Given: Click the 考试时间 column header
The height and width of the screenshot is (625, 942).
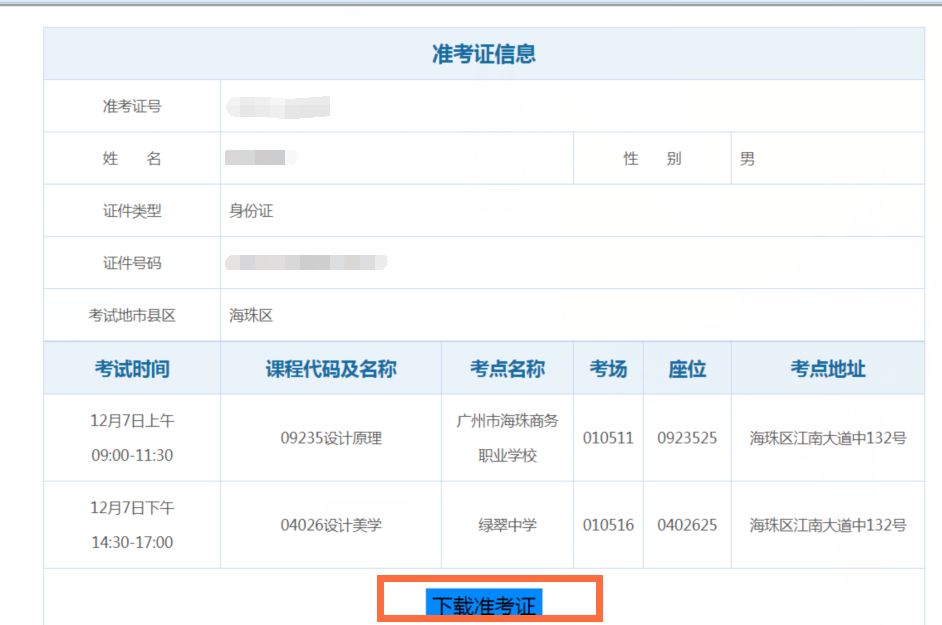Looking at the screenshot, I should coord(132,369).
